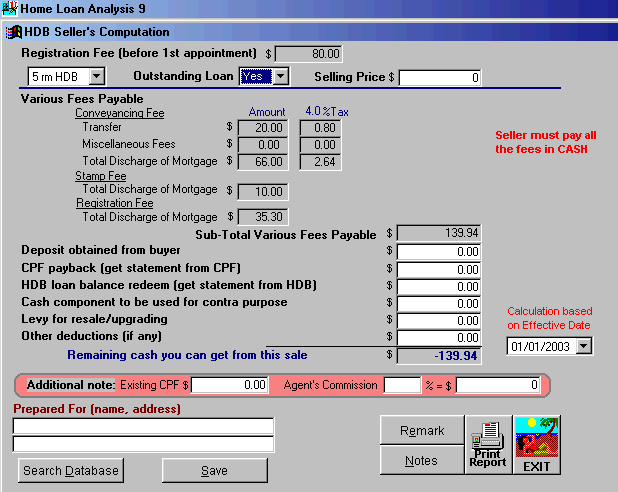Click the Transfer amount 20.00 box
618x492 pixels.
[x=263, y=128]
